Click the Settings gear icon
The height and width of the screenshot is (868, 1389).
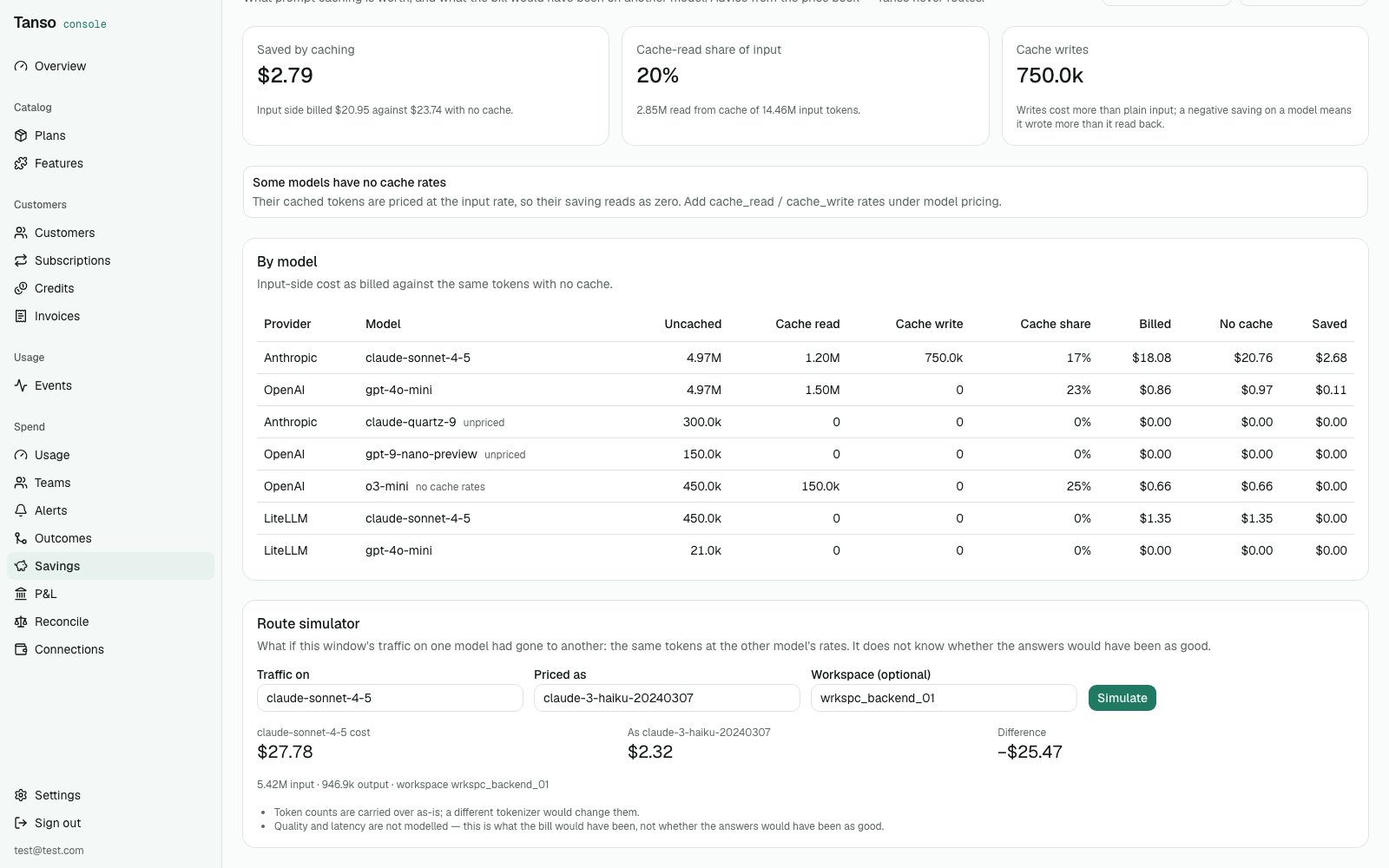21,795
